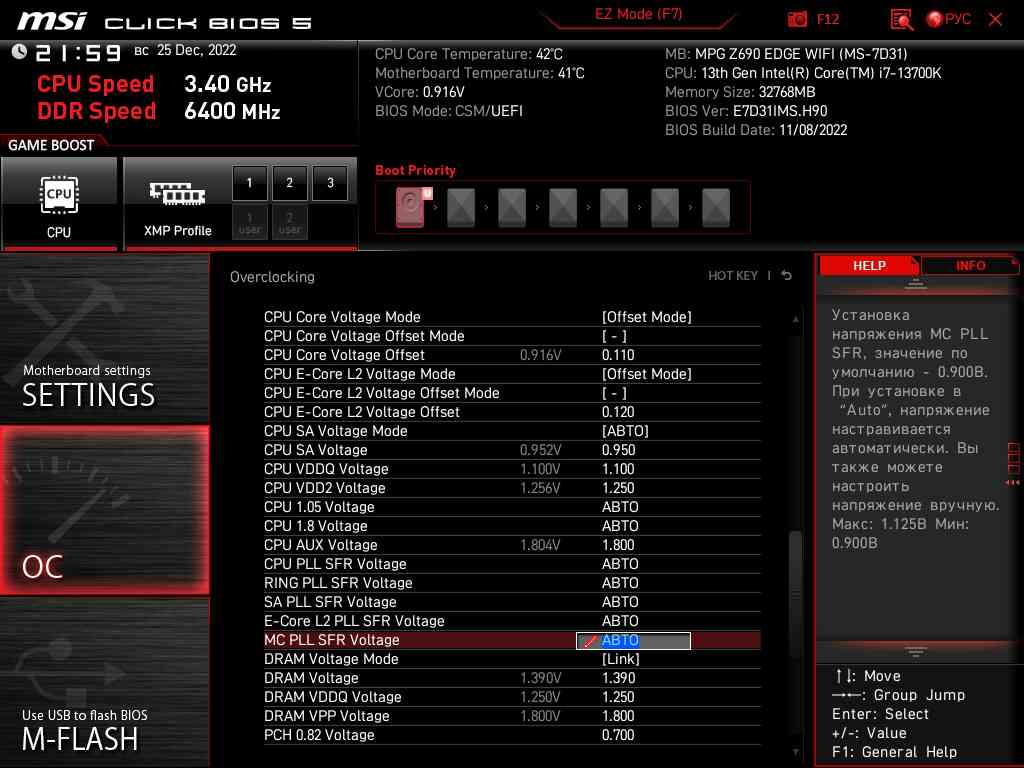Select XMP user profile 2
Image resolution: width=1024 pixels, height=768 pixels.
click(x=289, y=222)
